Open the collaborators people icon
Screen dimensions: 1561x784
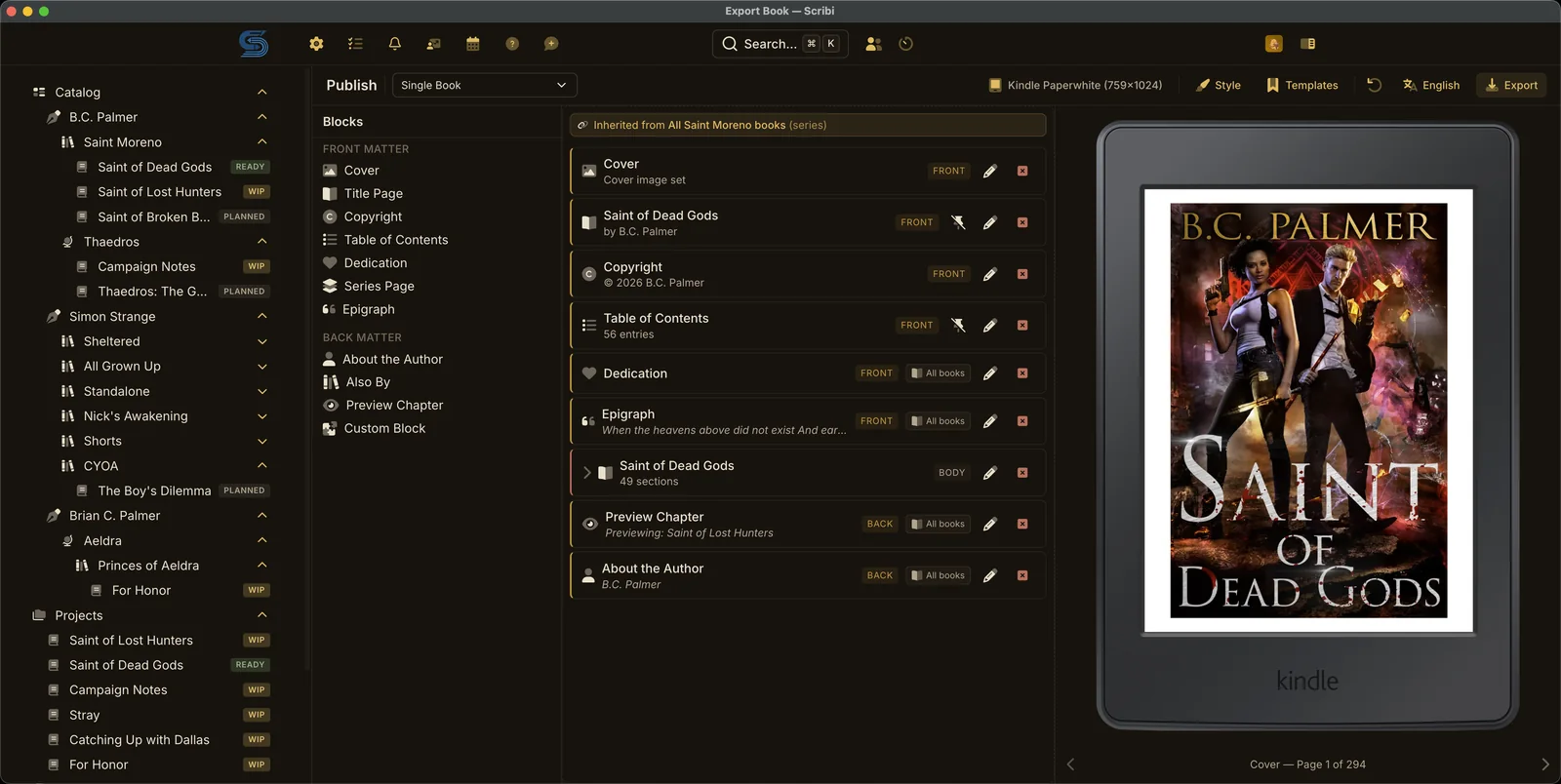tap(873, 44)
